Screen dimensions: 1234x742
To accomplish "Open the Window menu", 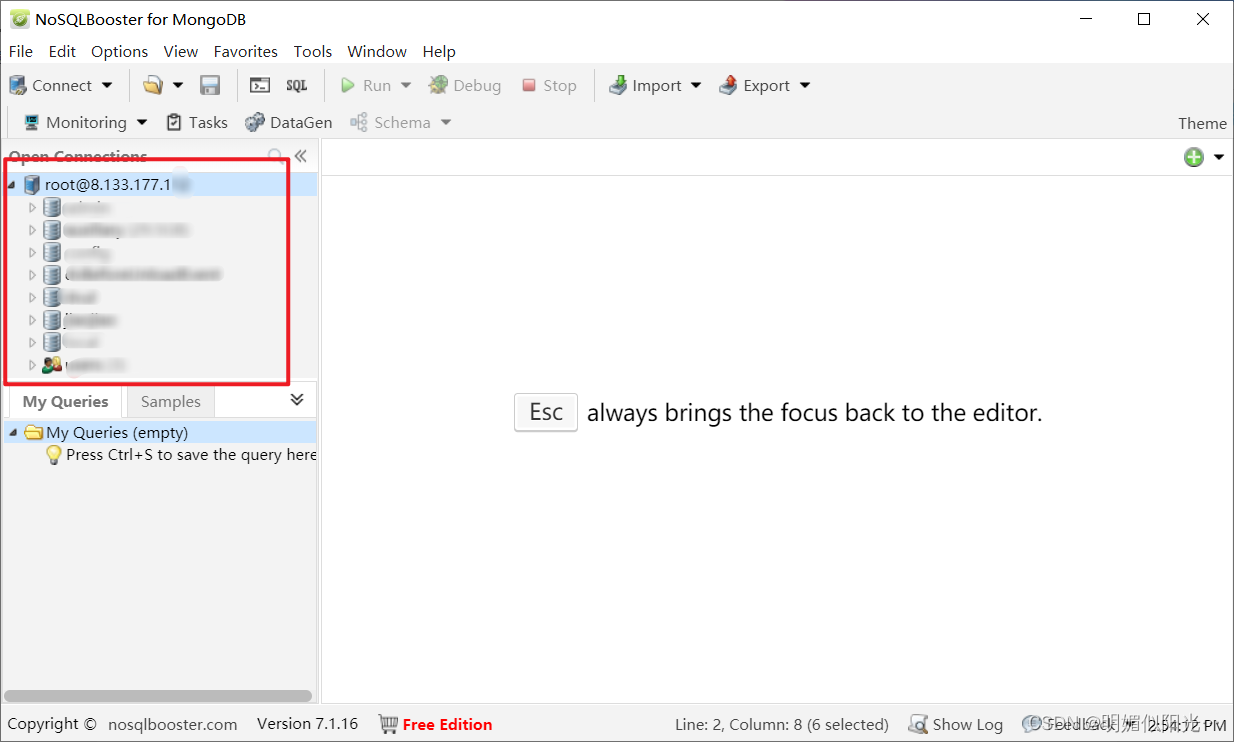I will pyautogui.click(x=377, y=51).
